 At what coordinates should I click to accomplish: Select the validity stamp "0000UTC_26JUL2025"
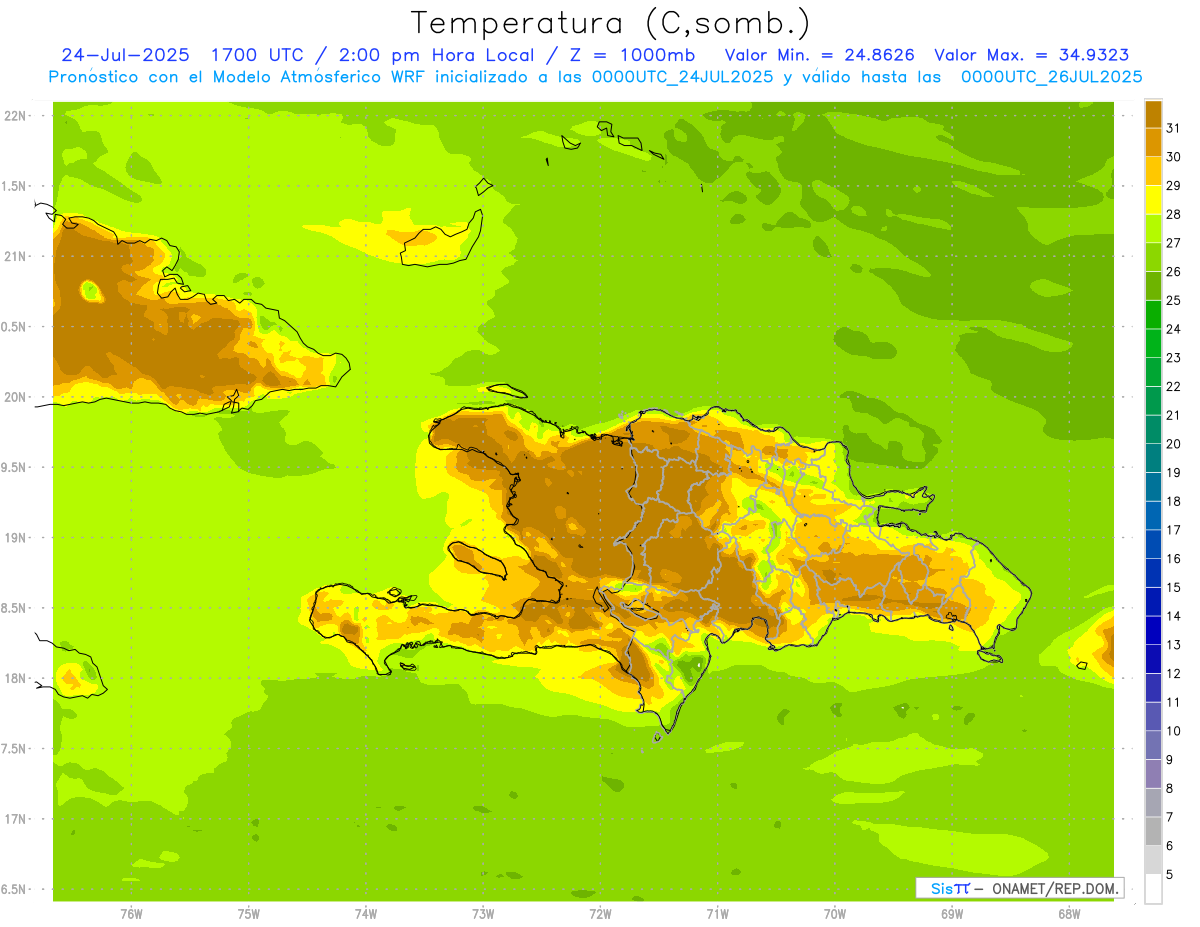(1051, 77)
